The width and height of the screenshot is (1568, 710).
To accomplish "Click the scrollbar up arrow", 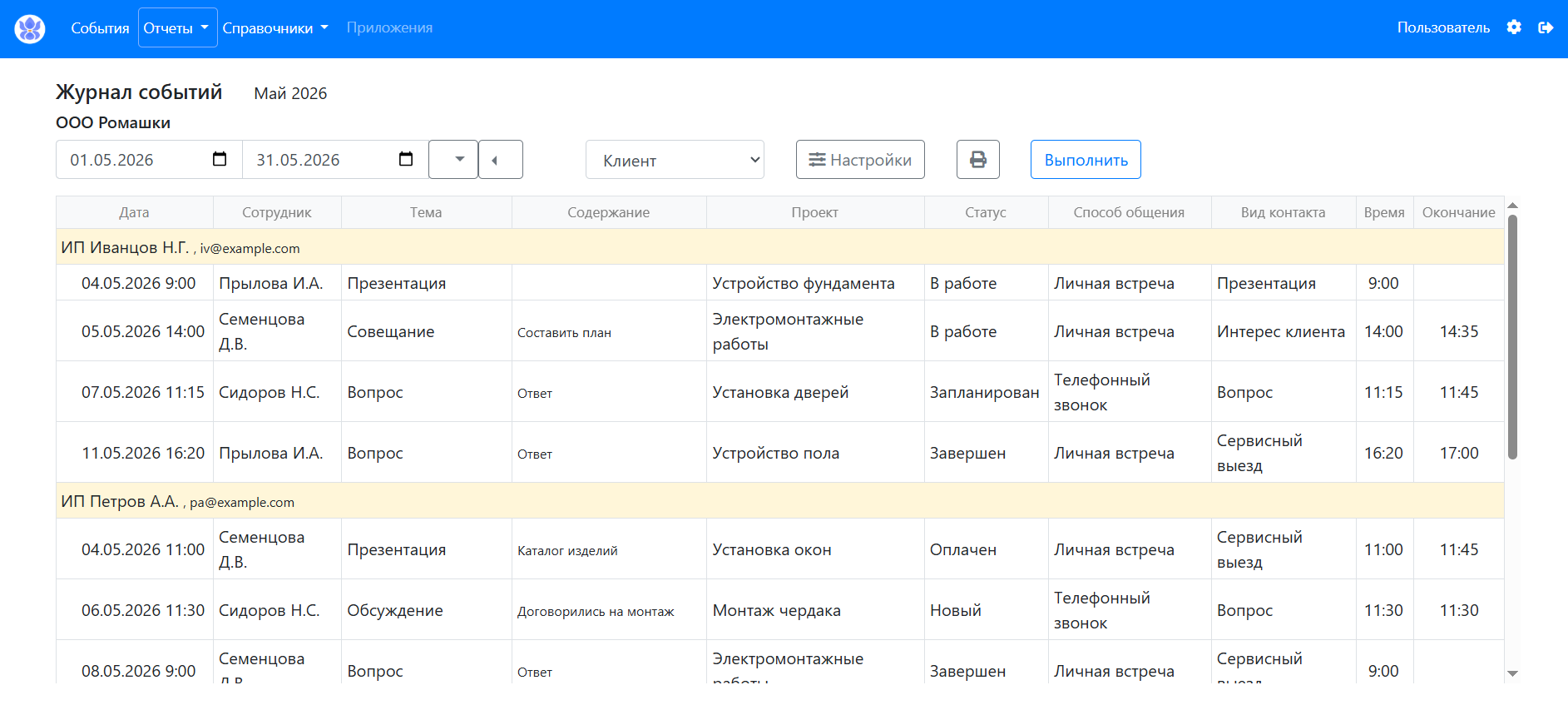I will (1513, 205).
